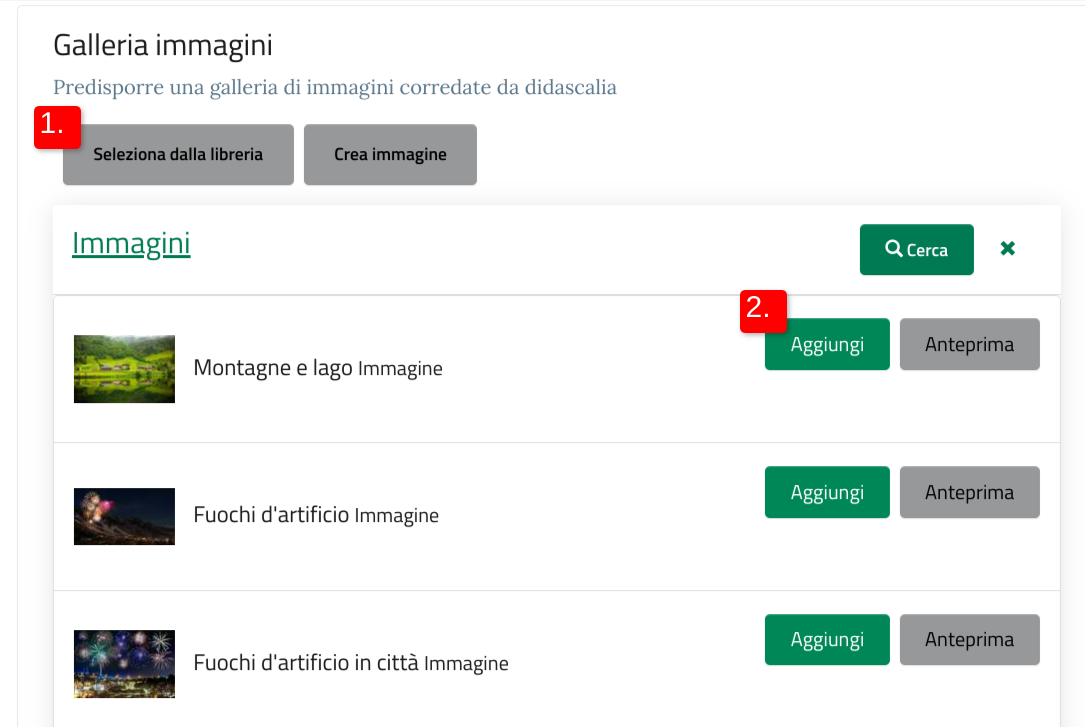Click the Cerca search button
This screenshot has width=1085, height=727.
916,249
